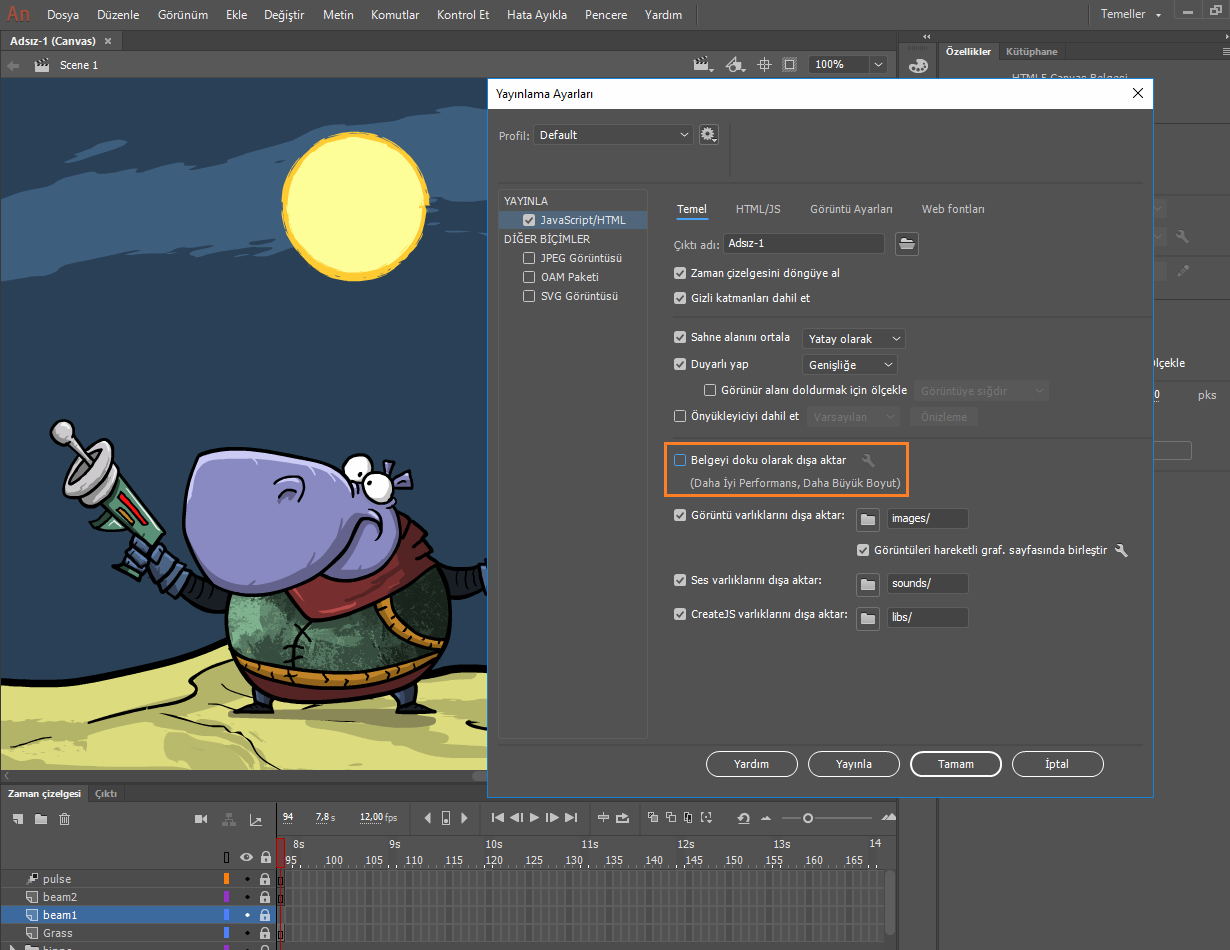This screenshot has width=1230, height=950.
Task: Open the Yatay olarak dropdown
Action: click(853, 339)
